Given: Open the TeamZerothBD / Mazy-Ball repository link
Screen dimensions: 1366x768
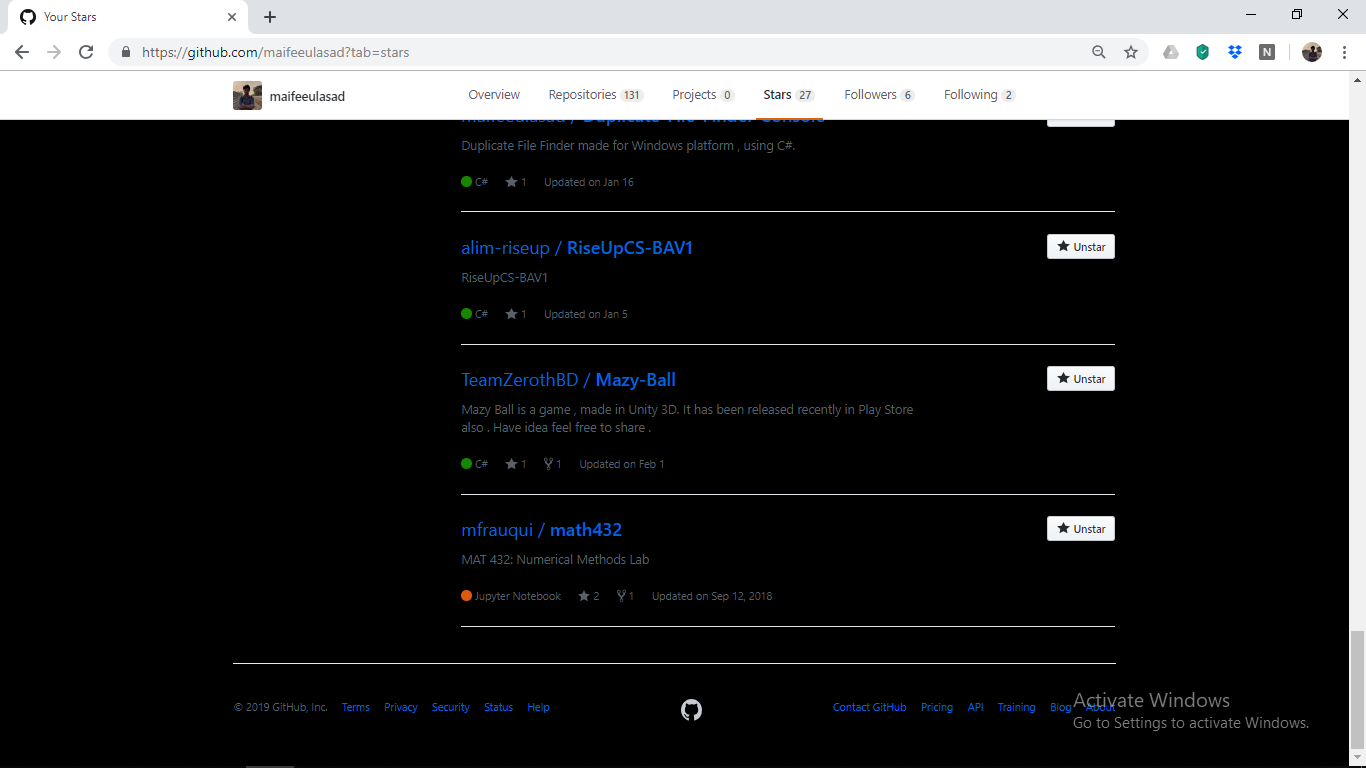Looking at the screenshot, I should pyautogui.click(x=568, y=380).
